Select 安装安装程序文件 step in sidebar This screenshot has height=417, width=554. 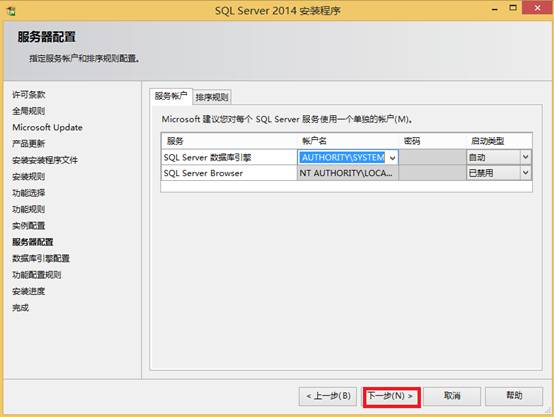[45, 160]
